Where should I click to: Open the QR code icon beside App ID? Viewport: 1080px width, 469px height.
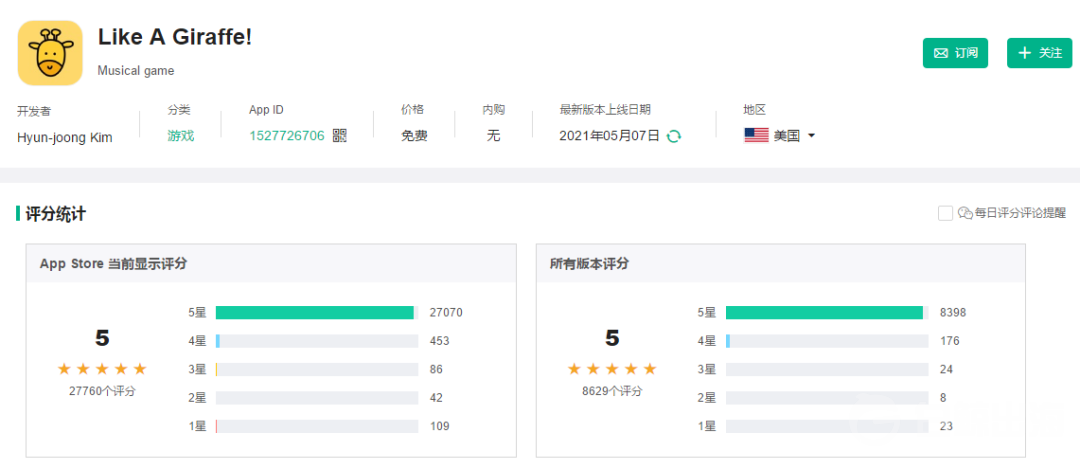340,136
